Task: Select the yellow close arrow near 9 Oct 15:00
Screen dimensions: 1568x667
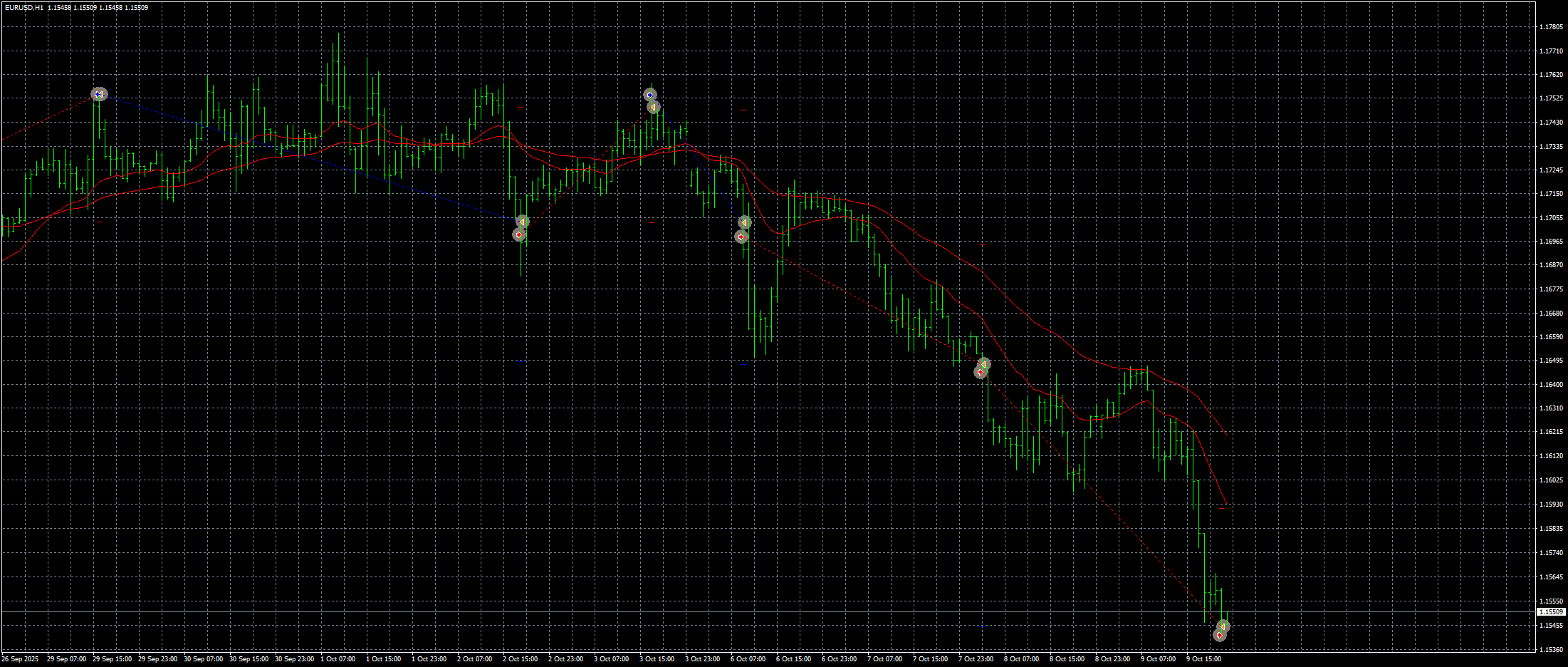Action: (1223, 626)
